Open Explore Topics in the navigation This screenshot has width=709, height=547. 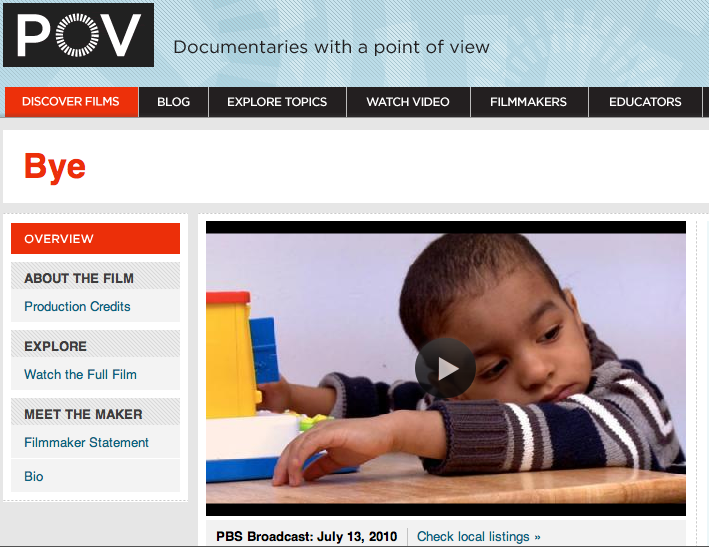(x=277, y=102)
